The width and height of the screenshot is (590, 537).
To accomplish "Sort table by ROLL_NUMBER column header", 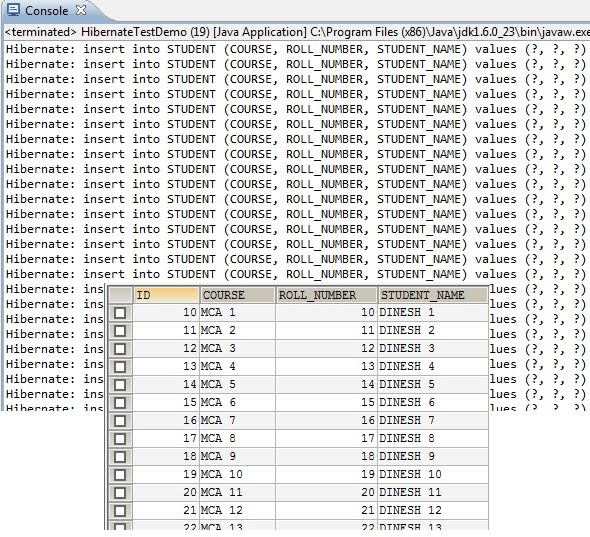I will click(326, 295).
